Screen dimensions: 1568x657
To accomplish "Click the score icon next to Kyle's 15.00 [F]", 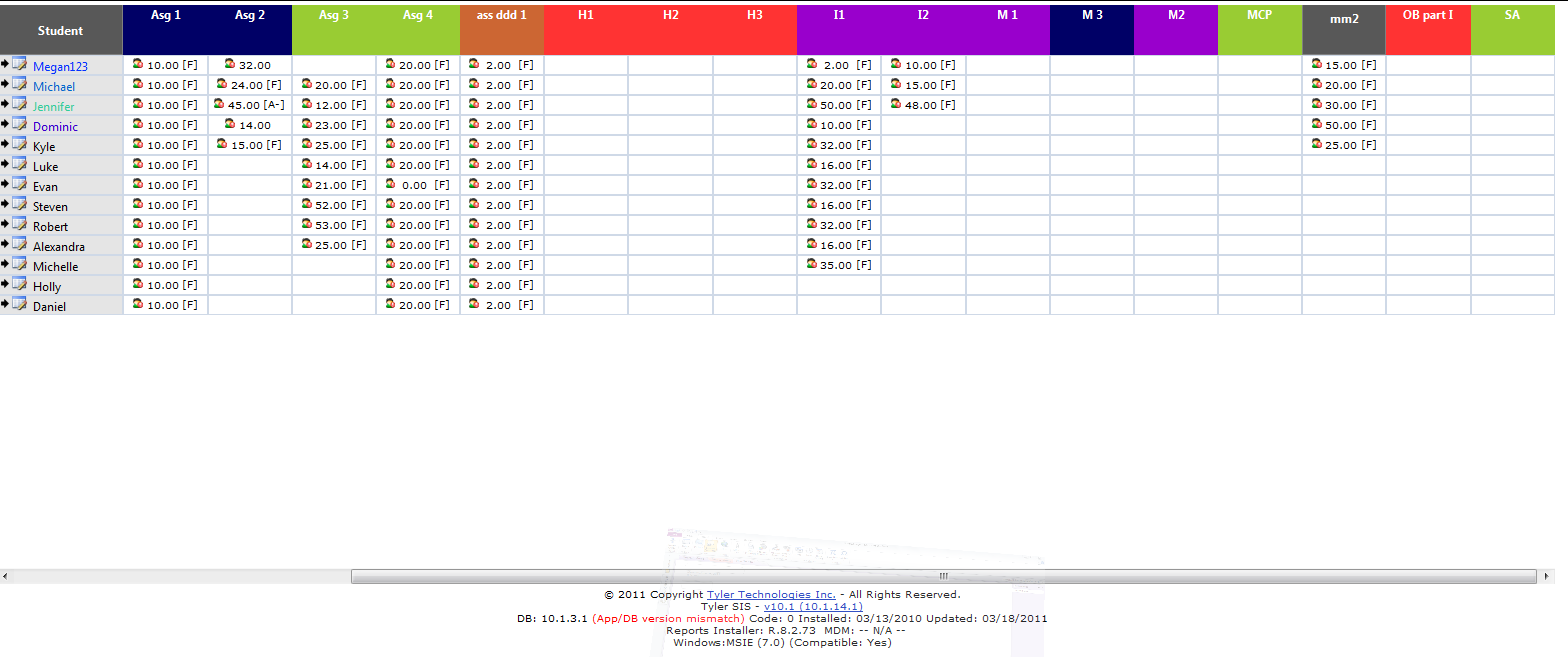I will coord(222,143).
